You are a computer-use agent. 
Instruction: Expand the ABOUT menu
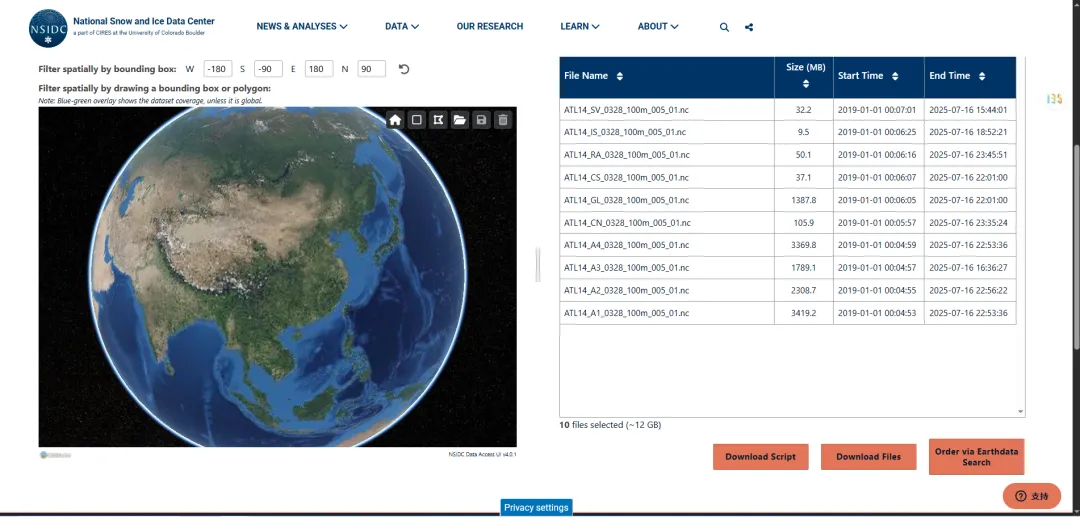pyautogui.click(x=658, y=26)
